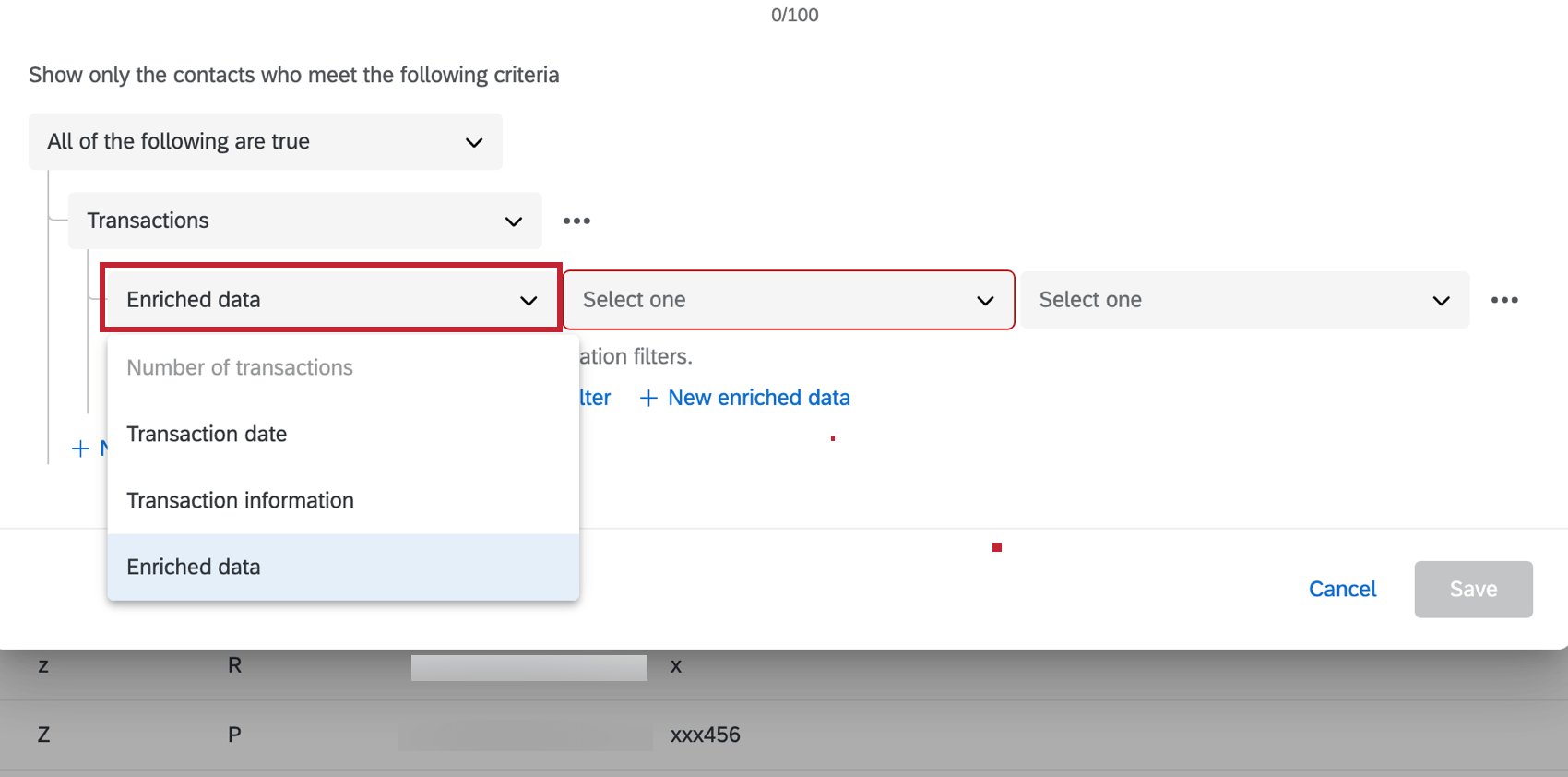
Task: Cancel the filter criteria dialog
Action: [x=1342, y=589]
